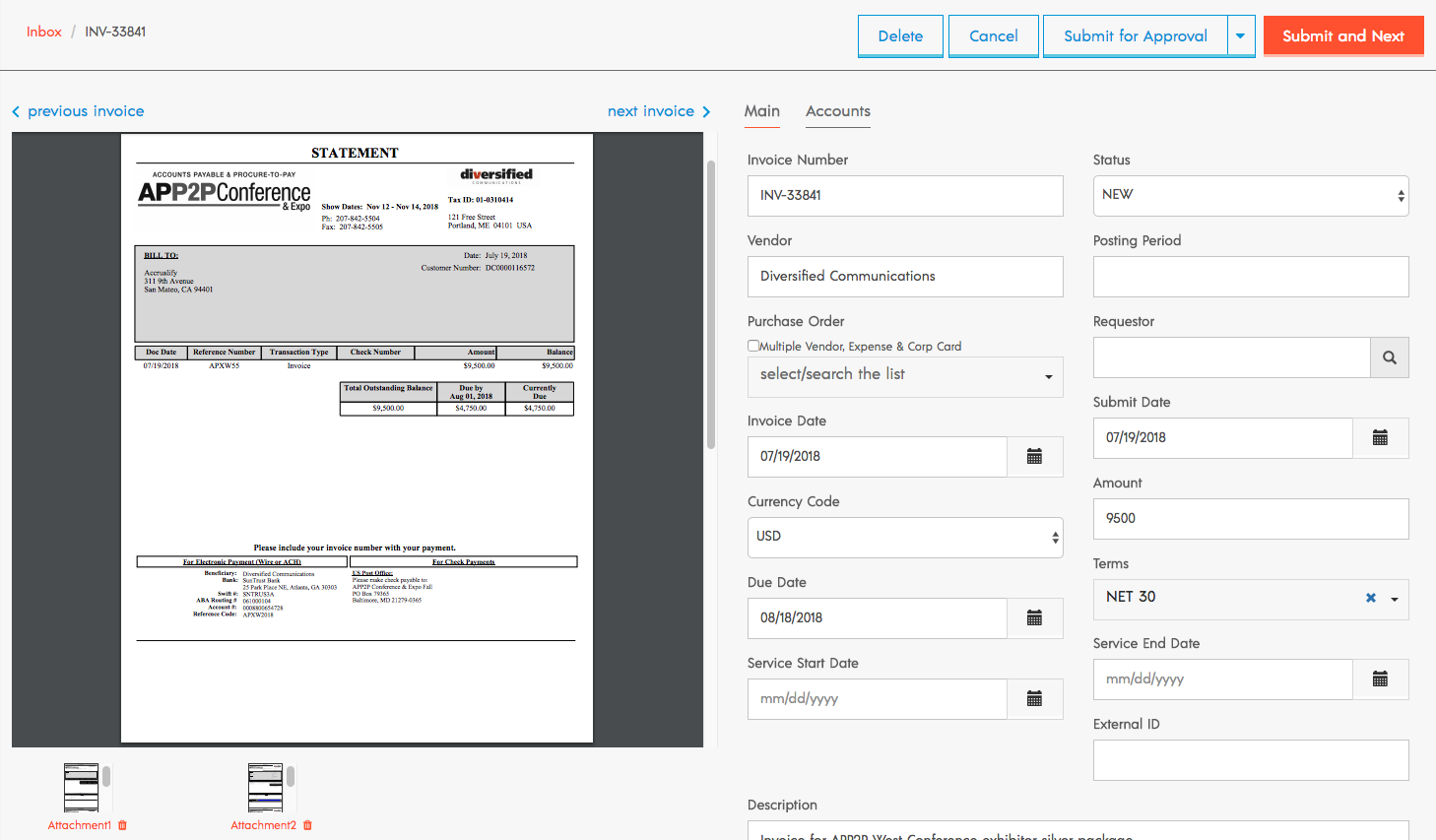Image resolution: width=1436 pixels, height=840 pixels.
Task: Click the External ID input field
Action: (1251, 760)
